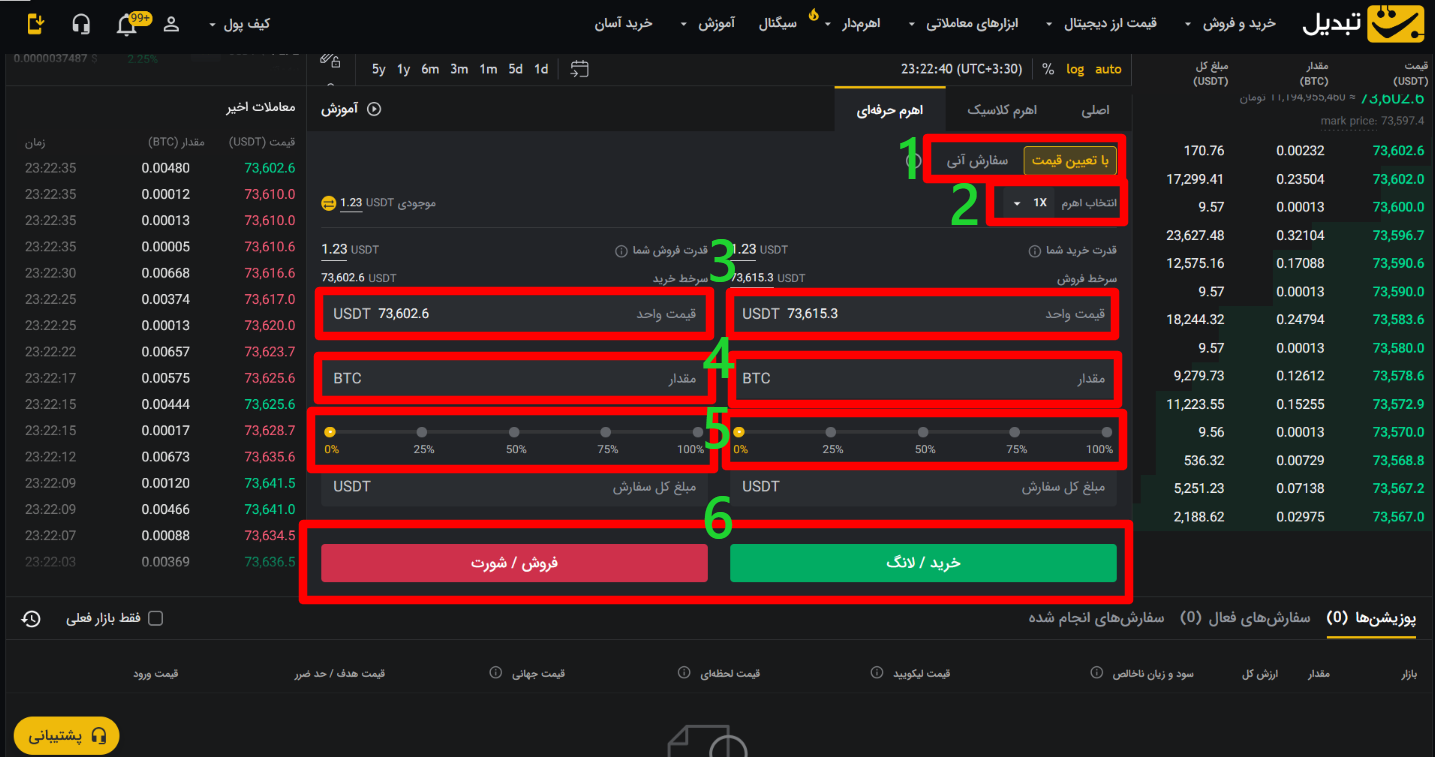Click the notifications bell icon
1435x757 pixels.
pyautogui.click(x=126, y=24)
